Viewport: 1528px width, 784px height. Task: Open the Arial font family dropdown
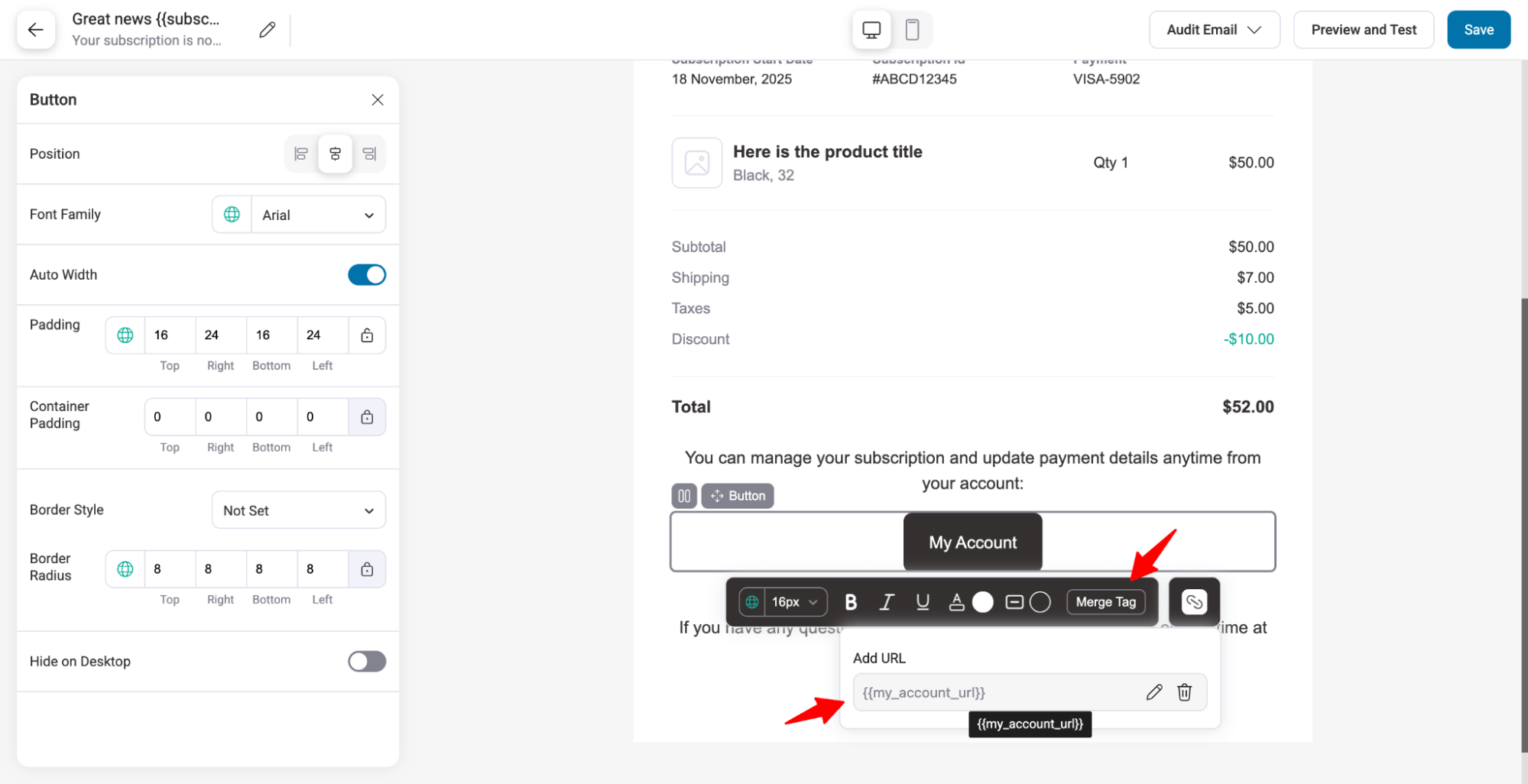pos(317,215)
